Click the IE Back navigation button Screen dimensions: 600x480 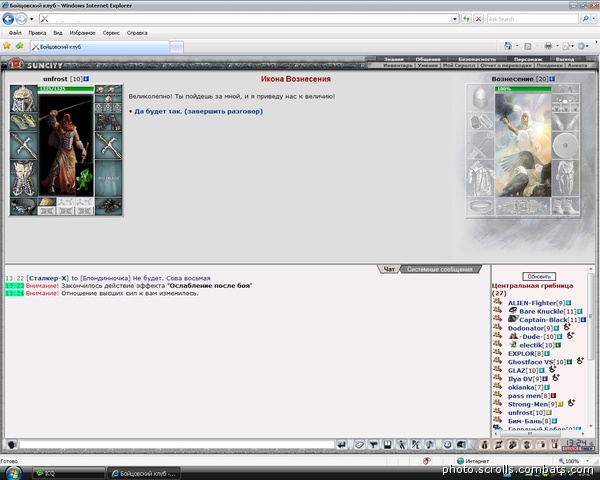pos(8,18)
